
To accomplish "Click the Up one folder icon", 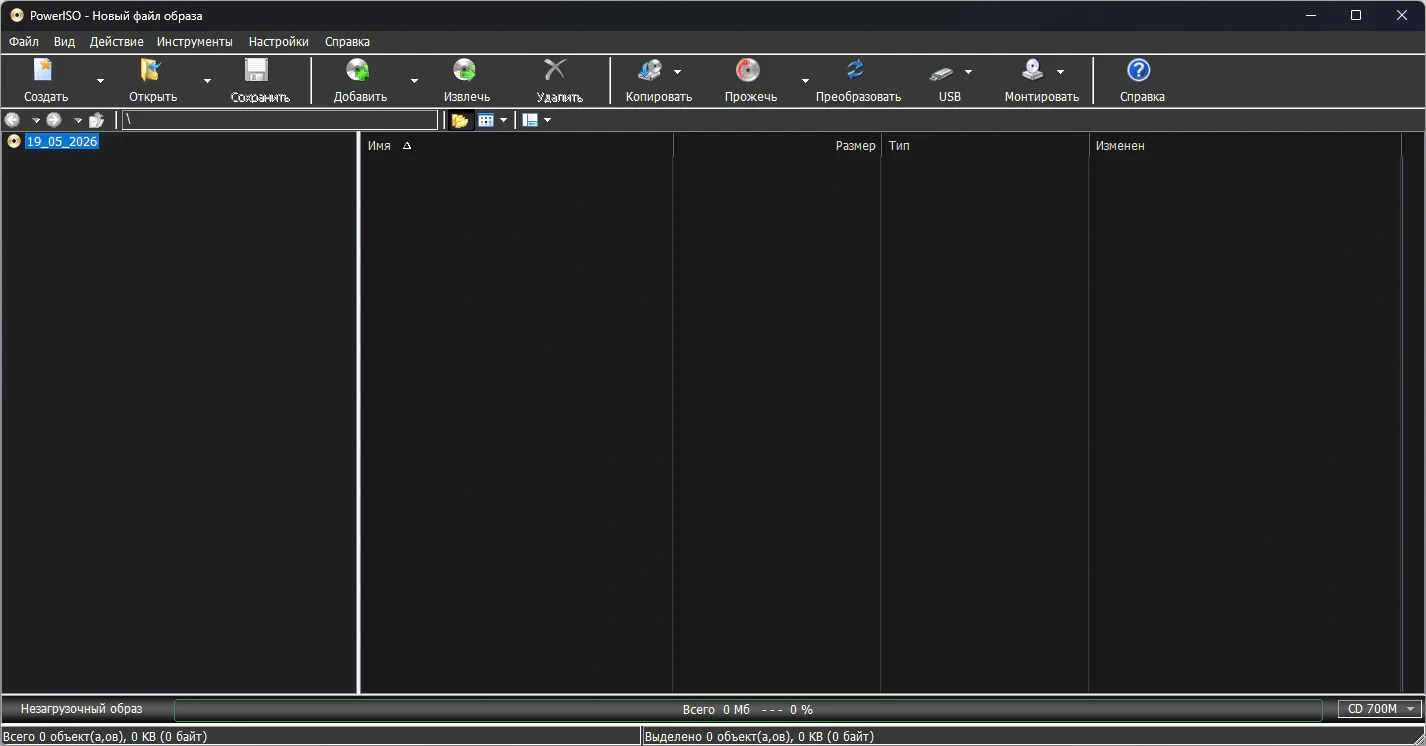I will (96, 120).
